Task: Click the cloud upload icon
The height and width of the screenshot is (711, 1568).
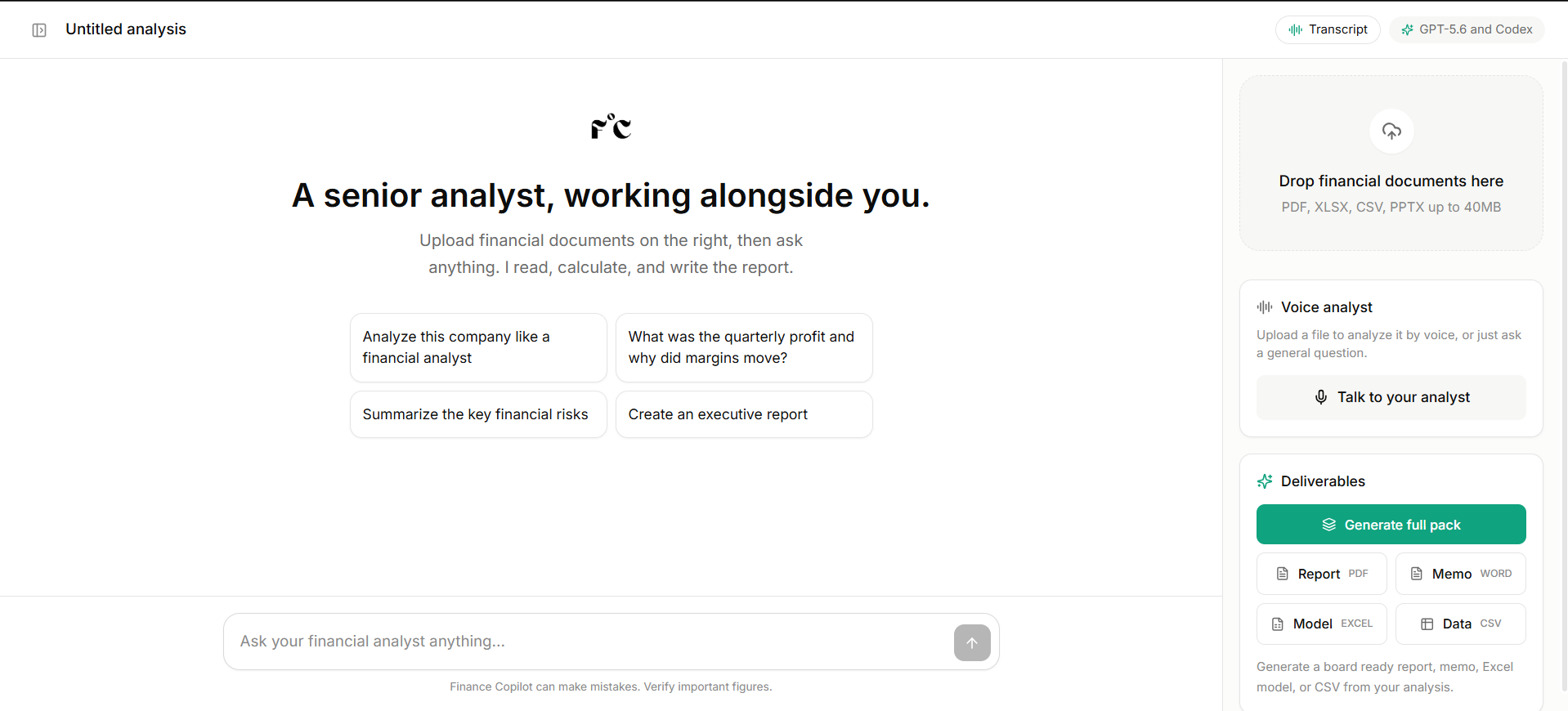Action: point(1391,131)
